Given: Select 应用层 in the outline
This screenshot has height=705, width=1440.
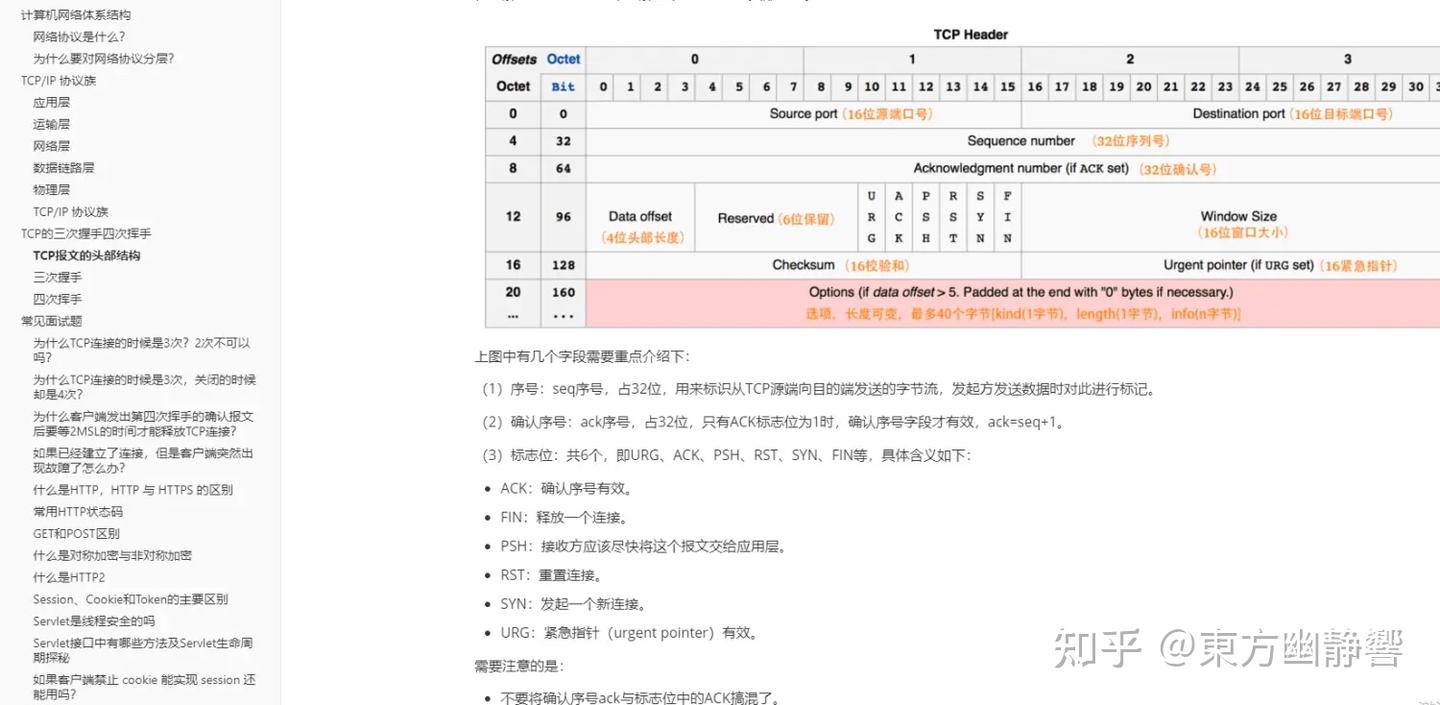Looking at the screenshot, I should [51, 103].
